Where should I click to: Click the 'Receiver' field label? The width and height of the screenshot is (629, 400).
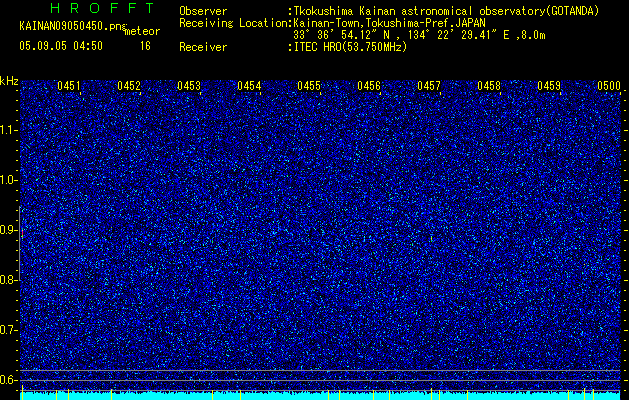[x=203, y=47]
